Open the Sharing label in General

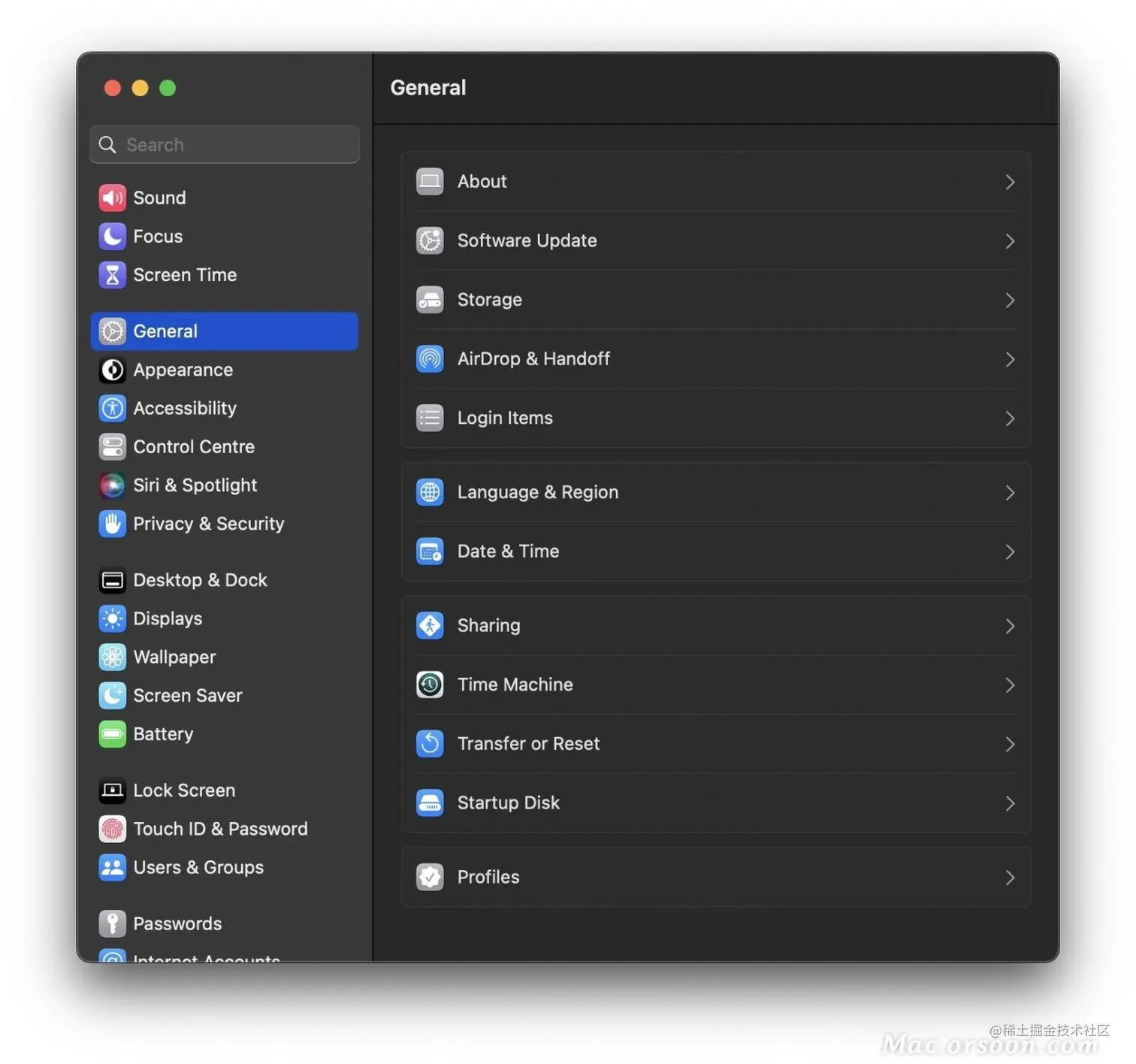pos(489,626)
